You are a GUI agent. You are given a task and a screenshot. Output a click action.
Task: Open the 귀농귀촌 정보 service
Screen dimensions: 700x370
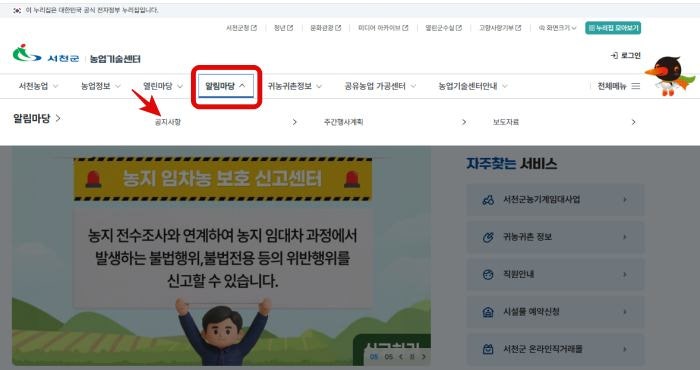pyautogui.click(x=555, y=237)
